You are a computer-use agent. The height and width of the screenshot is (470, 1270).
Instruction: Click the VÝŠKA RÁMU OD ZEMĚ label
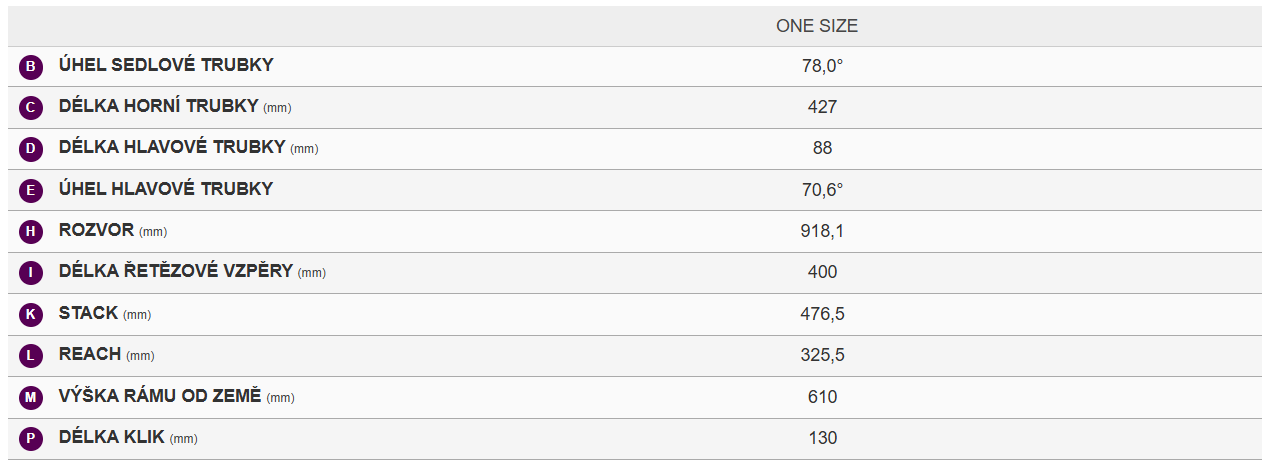click(x=160, y=396)
